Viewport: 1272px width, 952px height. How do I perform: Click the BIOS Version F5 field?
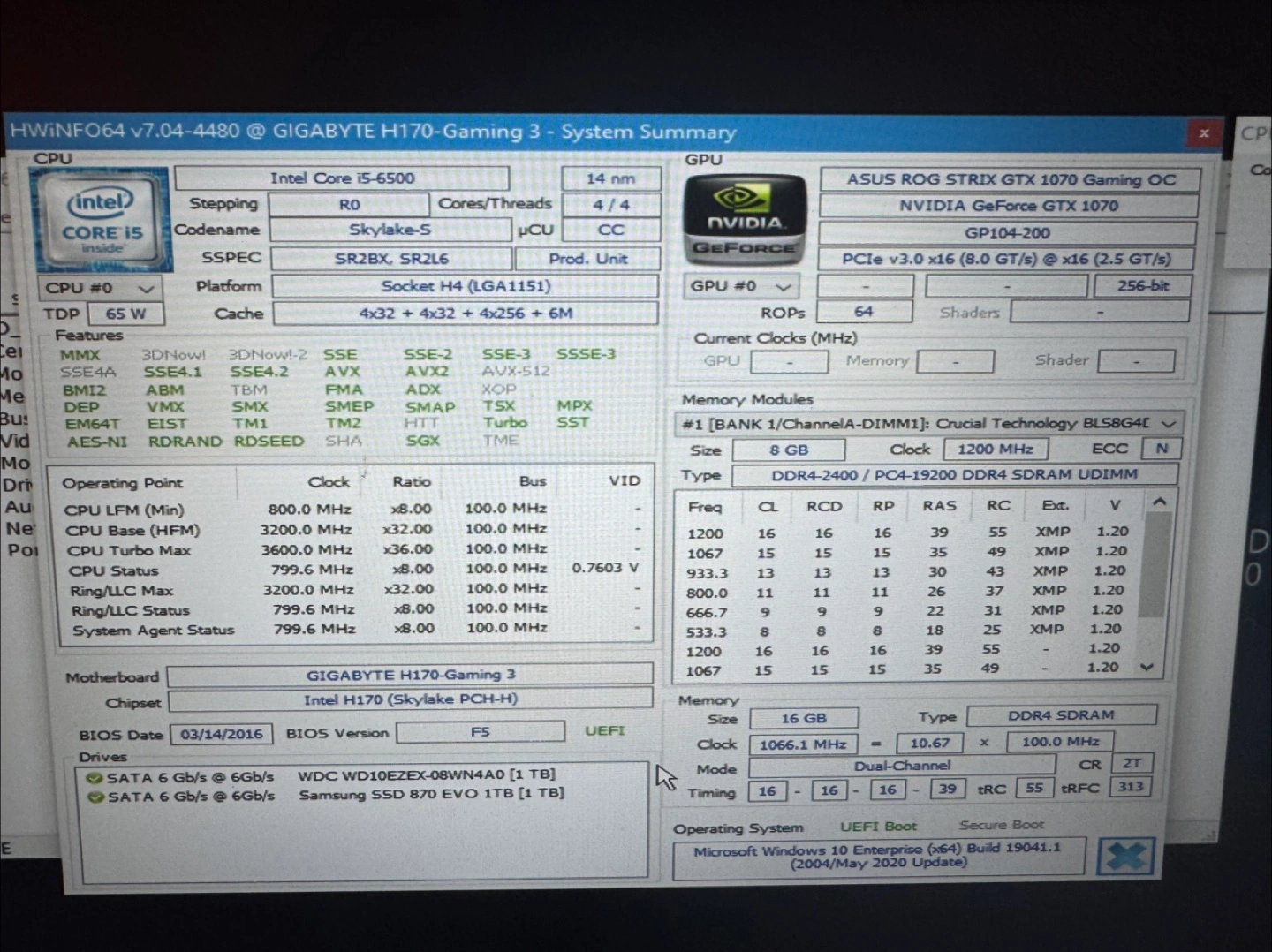(x=480, y=732)
